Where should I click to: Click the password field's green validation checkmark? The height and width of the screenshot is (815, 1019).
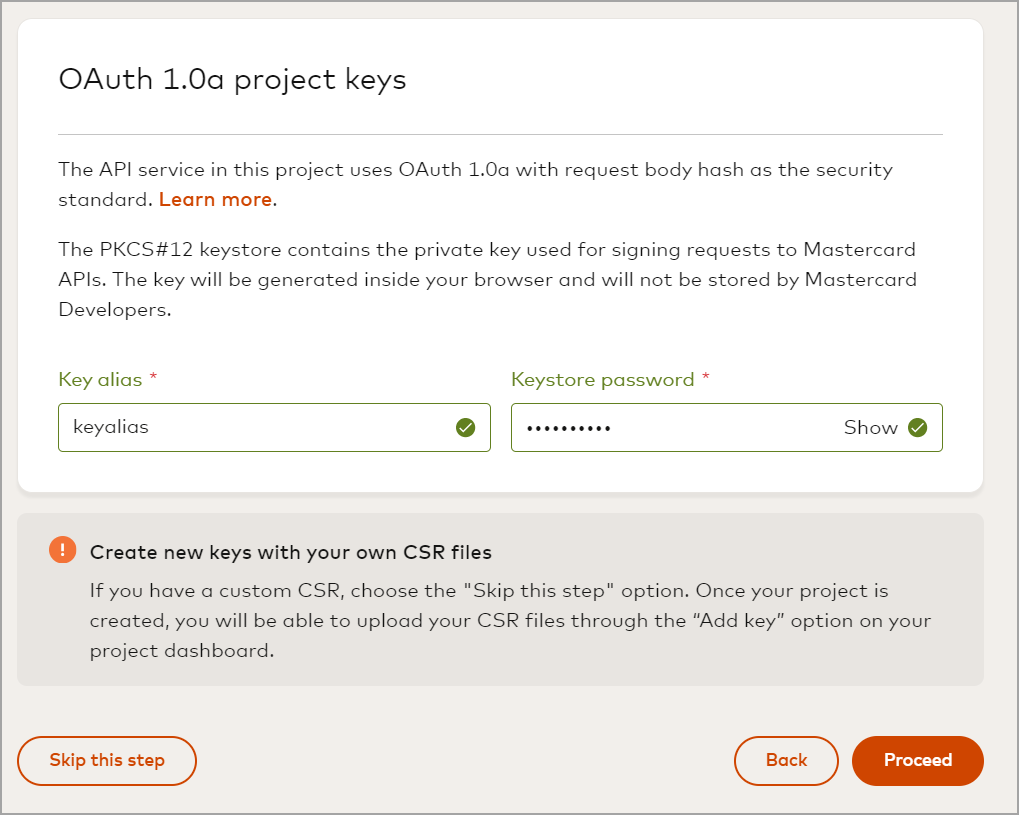pyautogui.click(x=918, y=427)
